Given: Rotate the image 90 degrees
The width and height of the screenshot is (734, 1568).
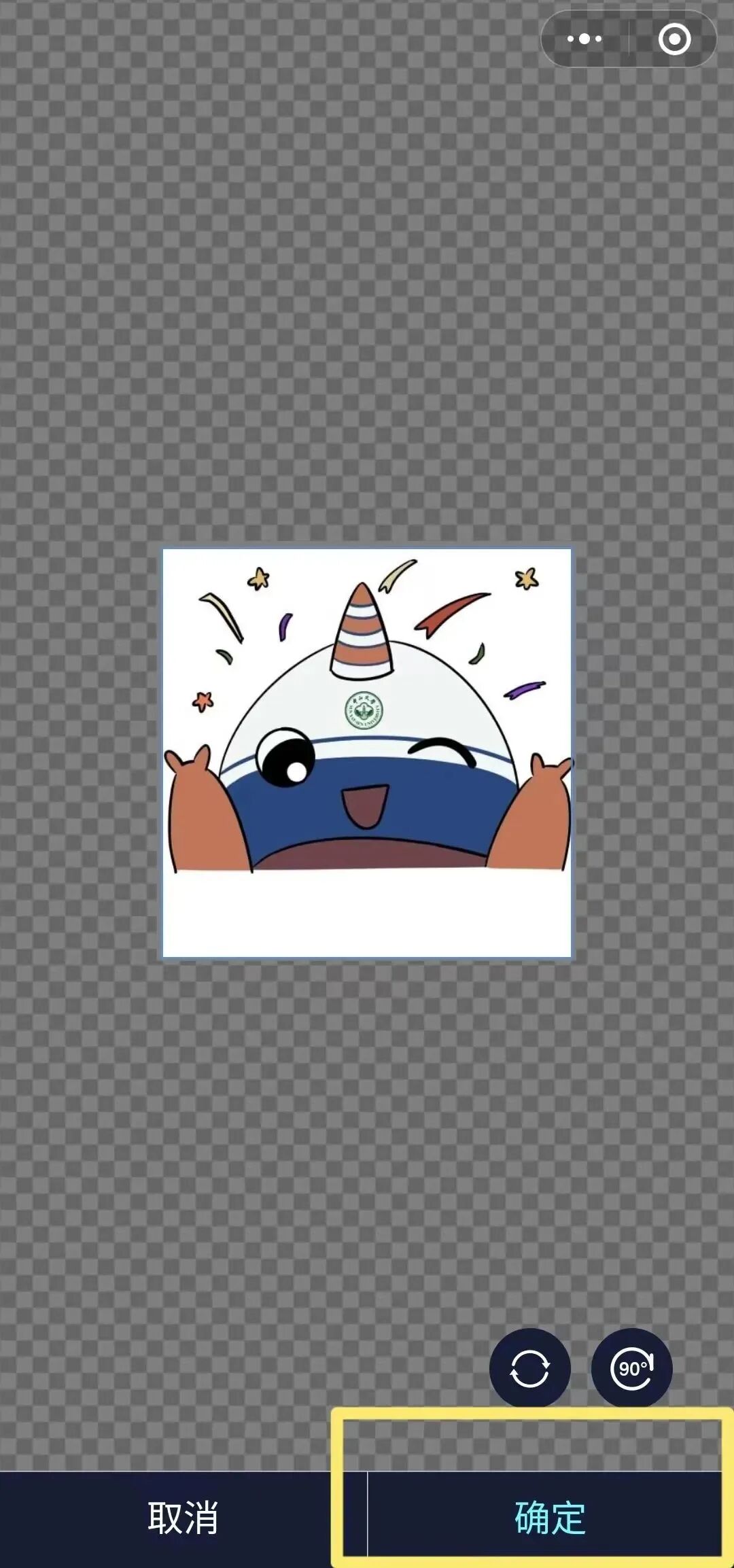Looking at the screenshot, I should point(632,1368).
